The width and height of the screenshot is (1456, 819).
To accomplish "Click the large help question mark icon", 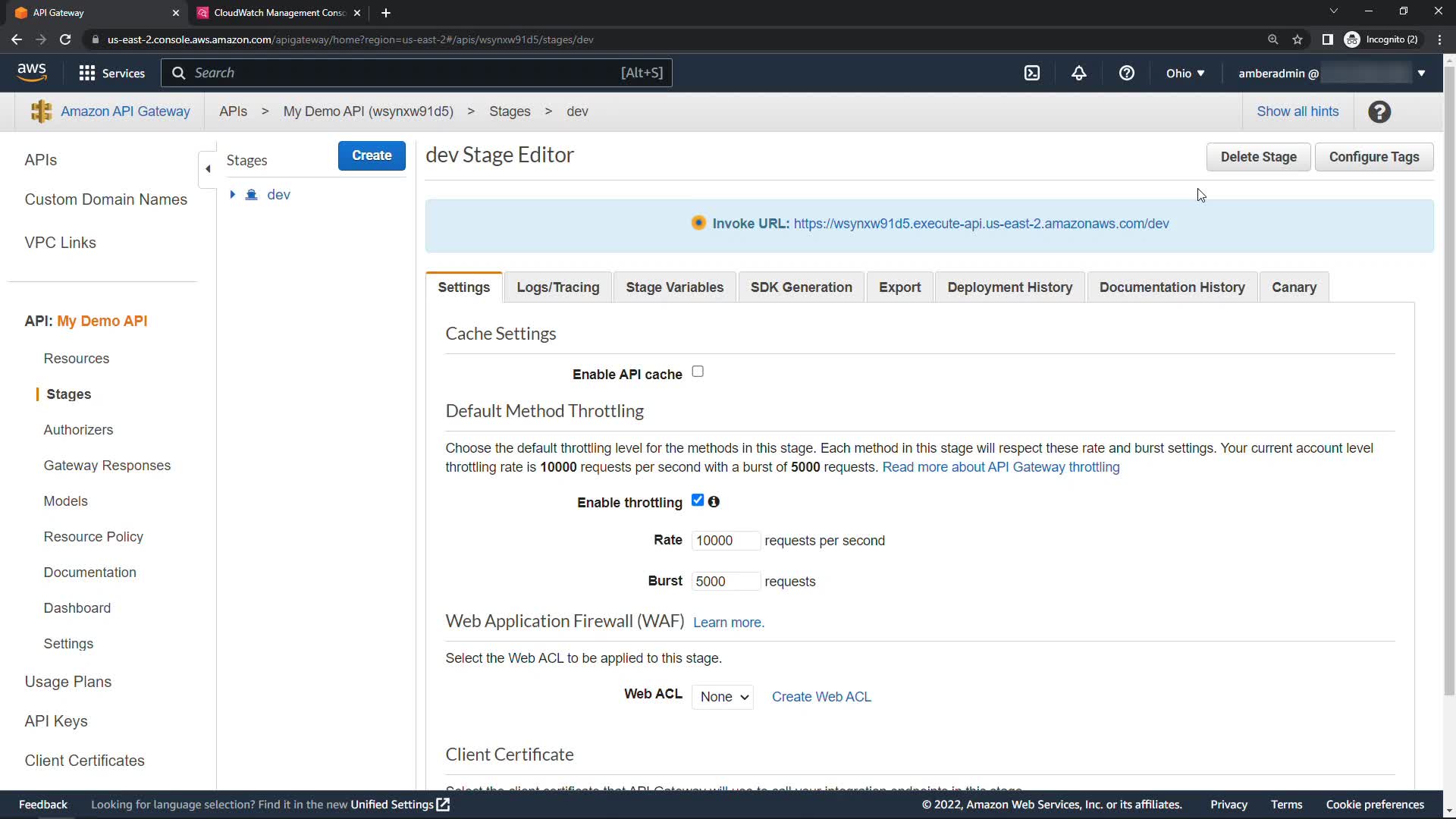I will pyautogui.click(x=1379, y=111).
